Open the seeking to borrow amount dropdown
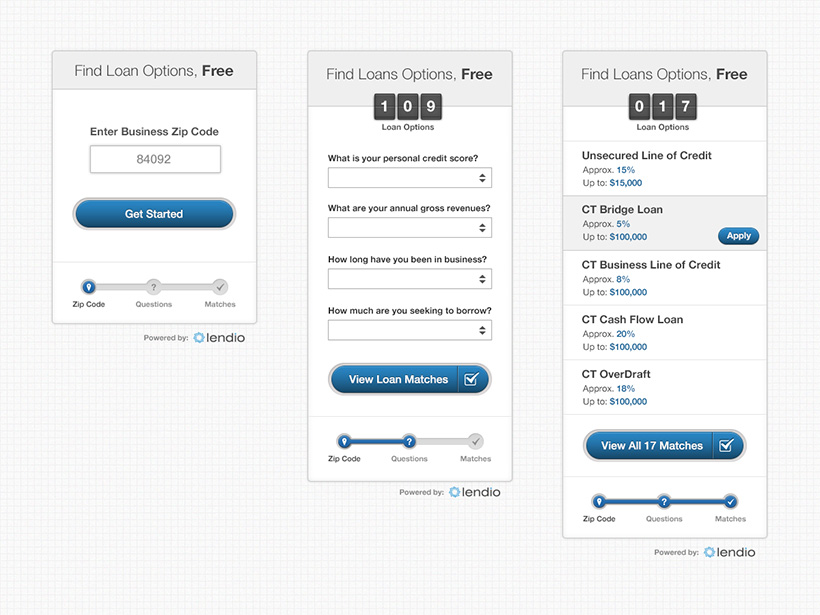 [x=409, y=330]
